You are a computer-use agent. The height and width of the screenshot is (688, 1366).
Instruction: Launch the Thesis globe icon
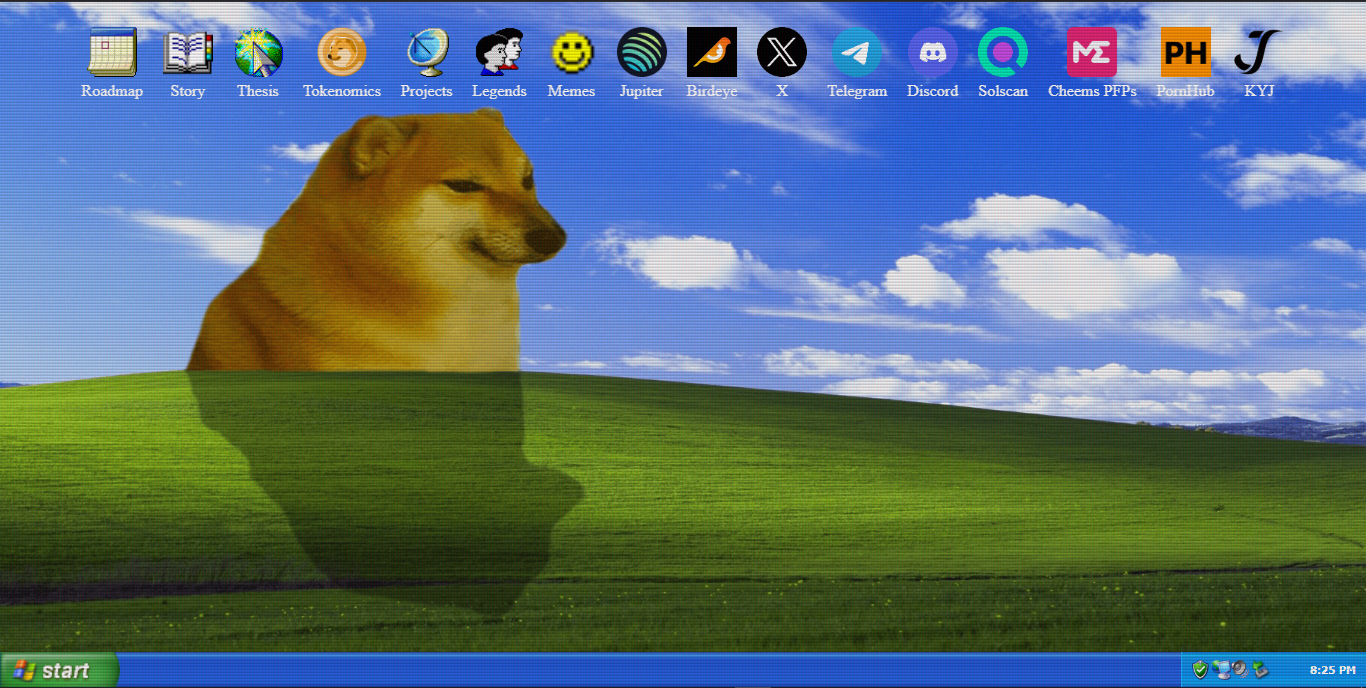pos(258,53)
